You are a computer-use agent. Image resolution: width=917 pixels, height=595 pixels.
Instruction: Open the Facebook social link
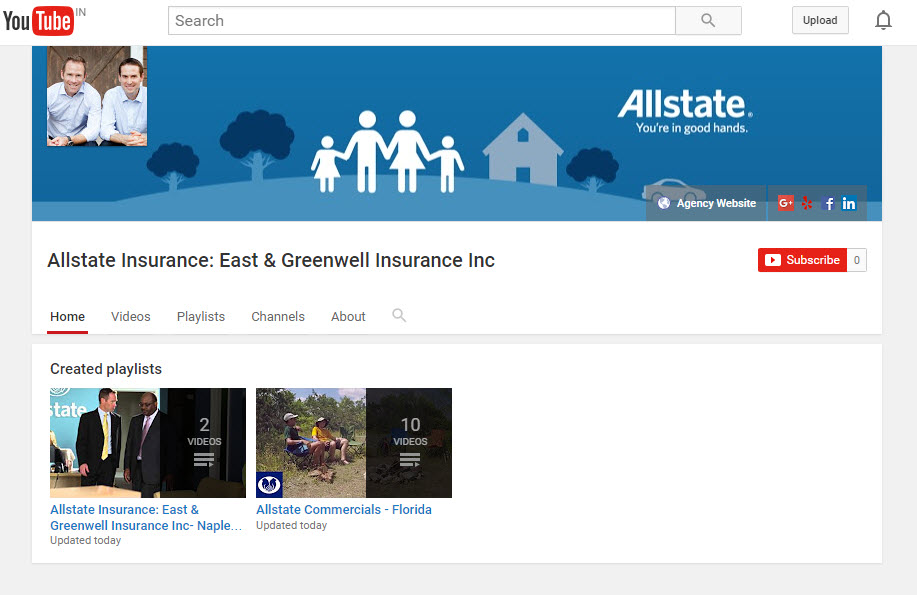(828, 203)
